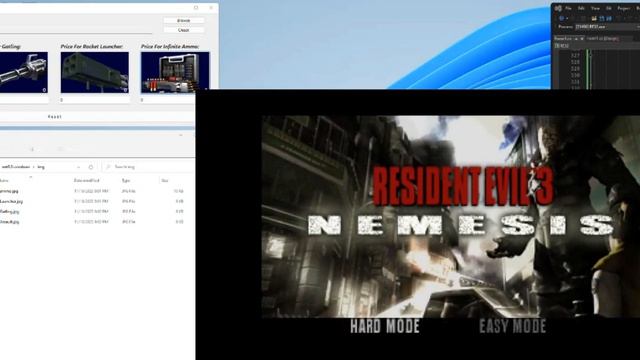Viewport: 640px width, 360px height.
Task: Refresh the File Explorer folder view
Action: [x=91, y=167]
